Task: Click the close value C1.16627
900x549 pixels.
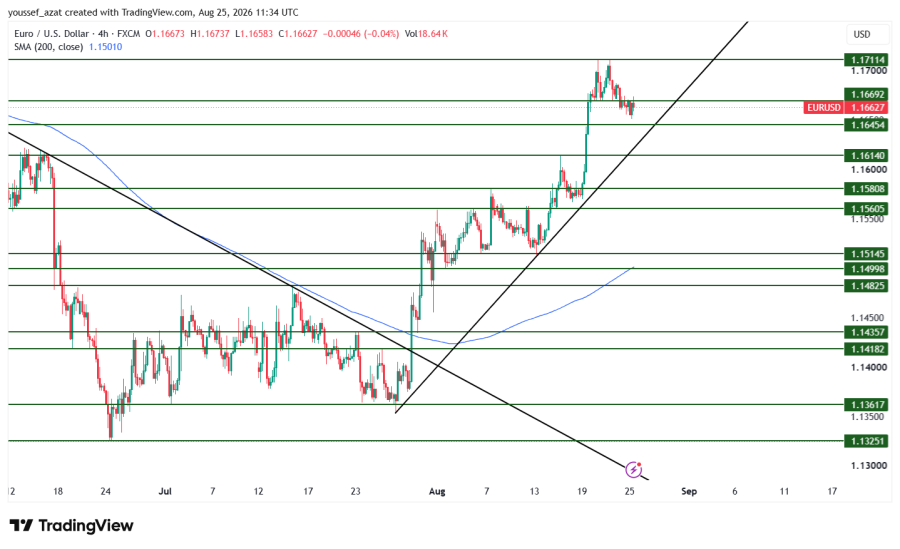Action: tap(298, 34)
